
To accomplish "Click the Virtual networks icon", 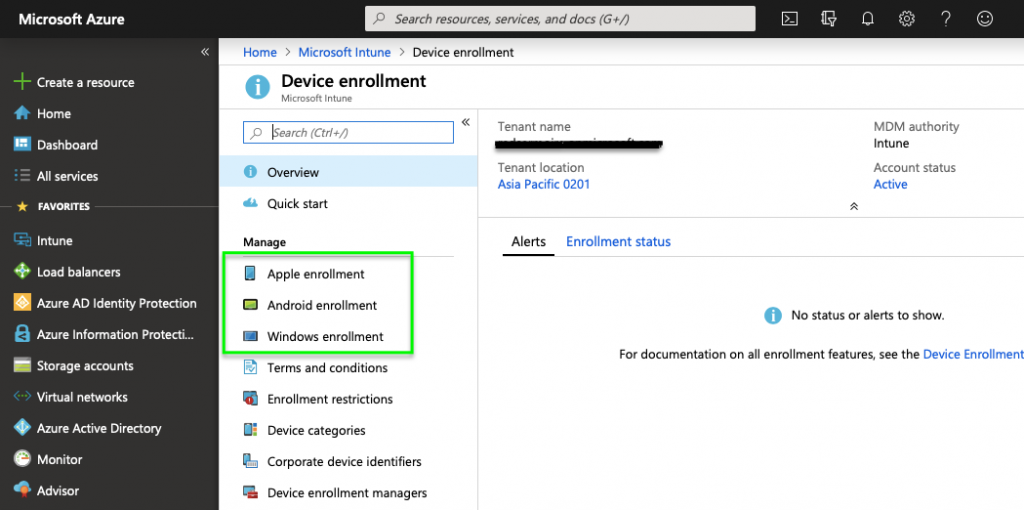I will point(22,396).
